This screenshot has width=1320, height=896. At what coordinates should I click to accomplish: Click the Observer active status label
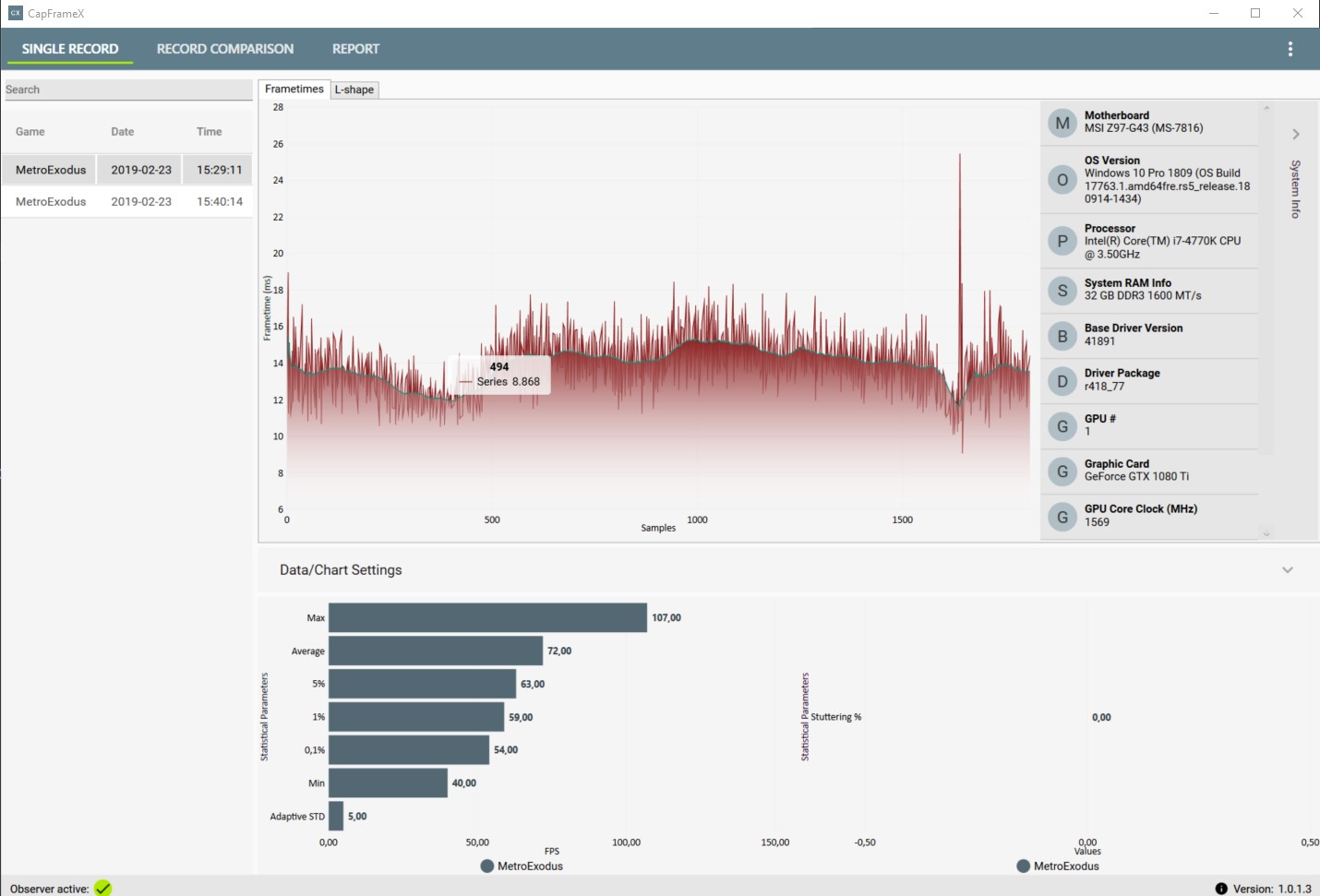[50, 889]
